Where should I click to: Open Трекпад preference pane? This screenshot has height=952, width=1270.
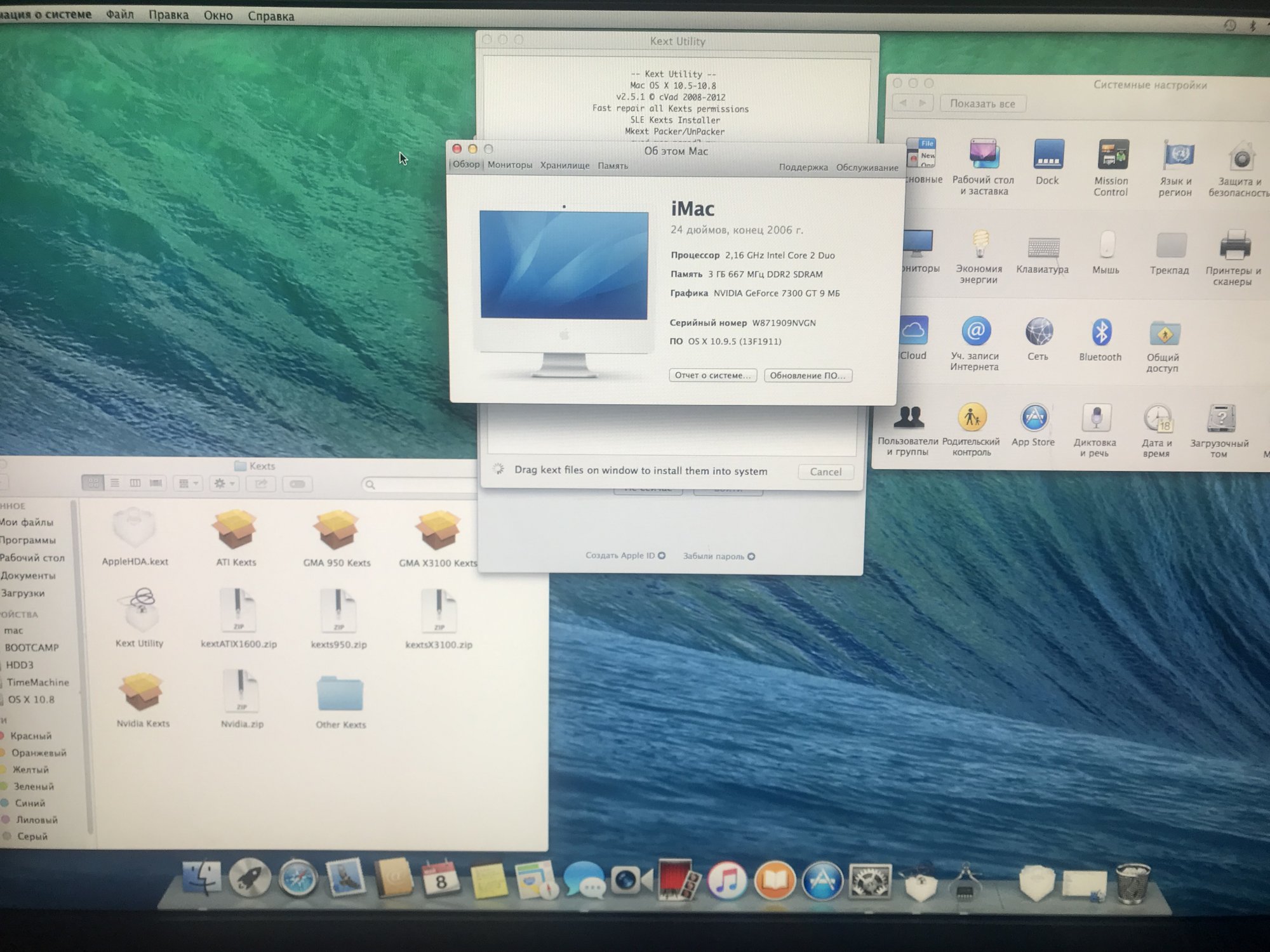[x=1170, y=253]
